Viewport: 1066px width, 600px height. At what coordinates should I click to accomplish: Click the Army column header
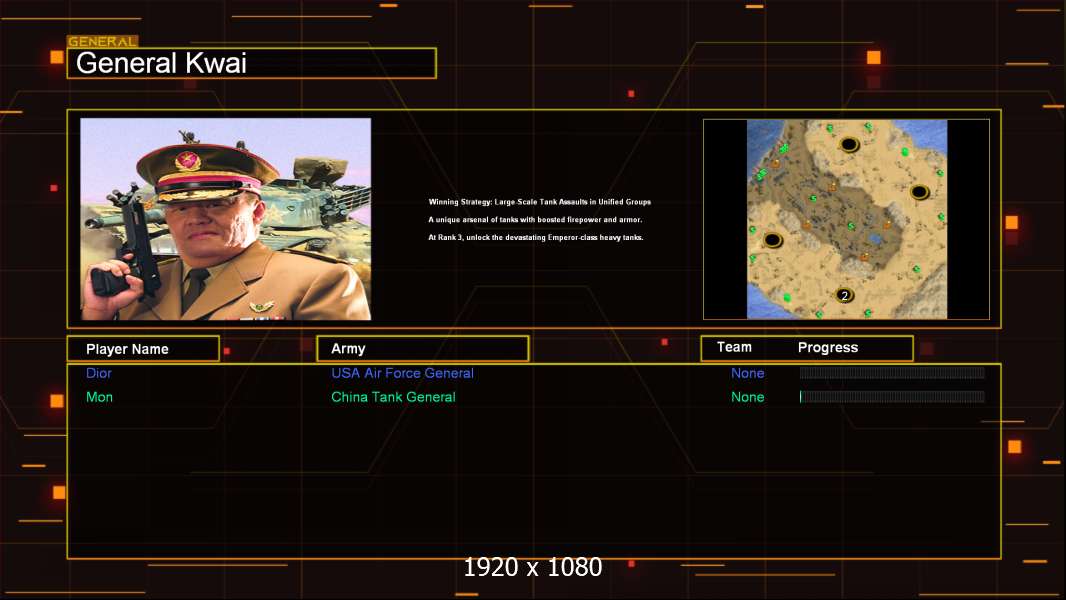tap(422, 349)
